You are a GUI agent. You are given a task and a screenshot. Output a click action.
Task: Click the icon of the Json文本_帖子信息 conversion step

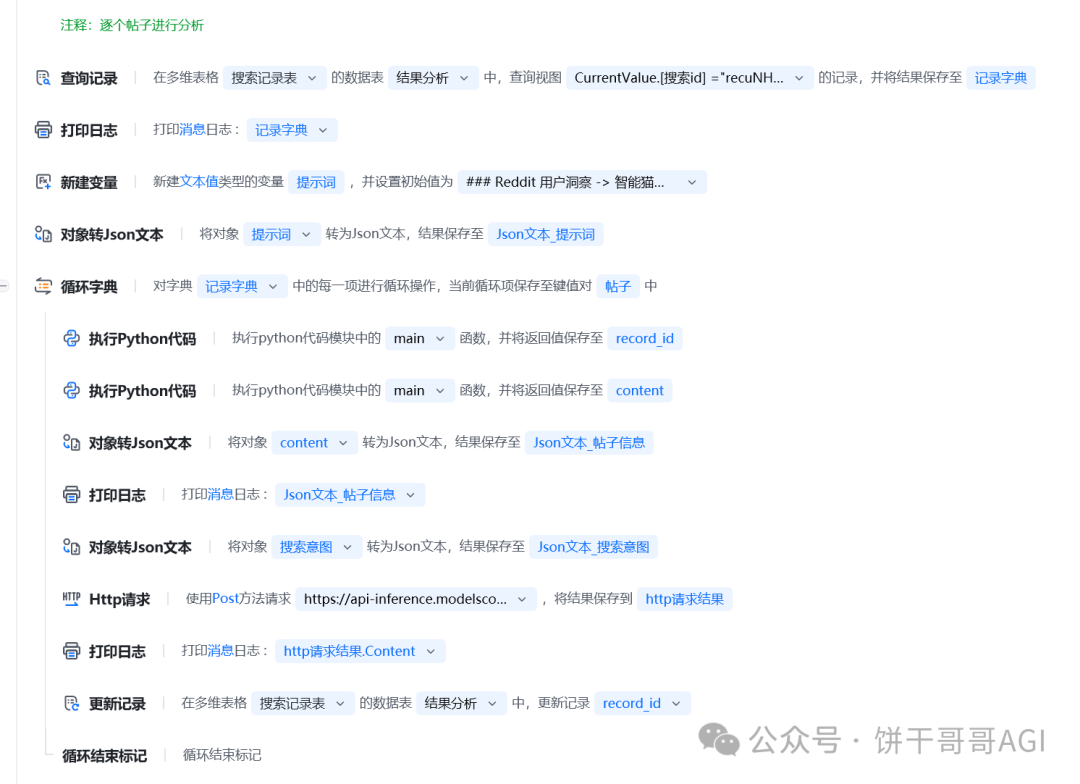(x=72, y=442)
